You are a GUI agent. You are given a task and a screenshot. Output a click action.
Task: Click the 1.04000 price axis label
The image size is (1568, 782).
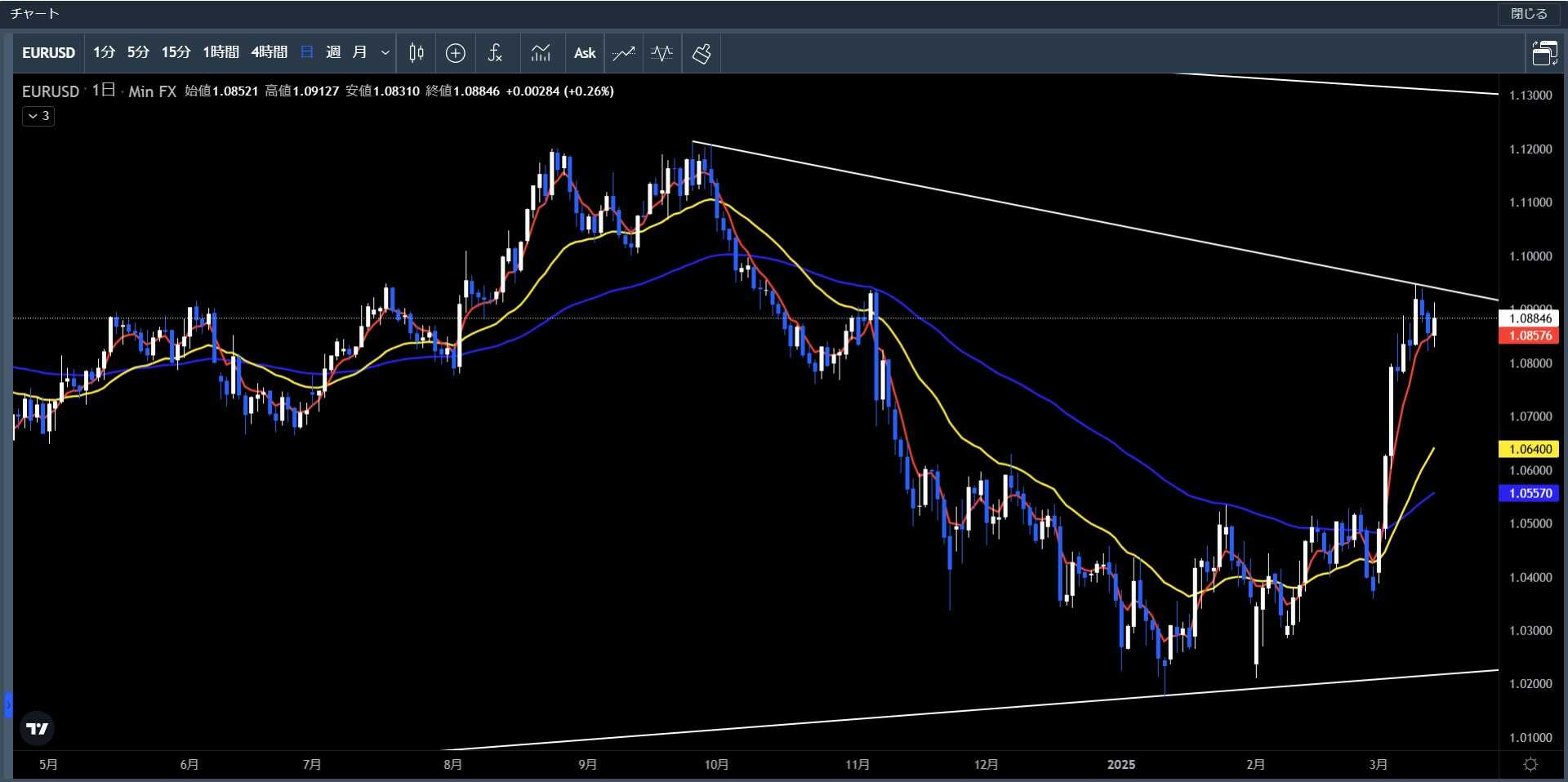pos(1530,577)
